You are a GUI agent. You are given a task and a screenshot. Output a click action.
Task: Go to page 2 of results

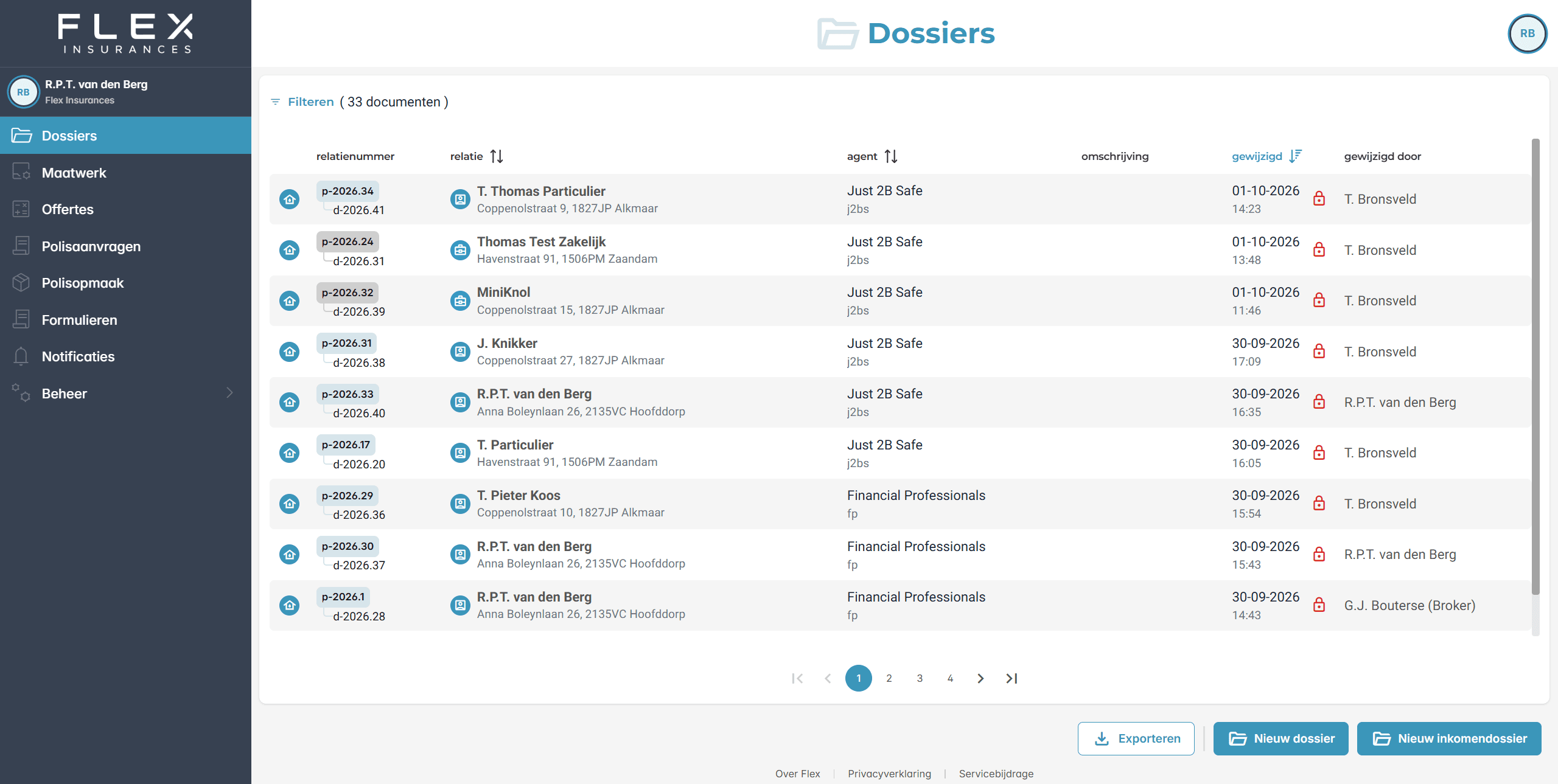(x=889, y=678)
